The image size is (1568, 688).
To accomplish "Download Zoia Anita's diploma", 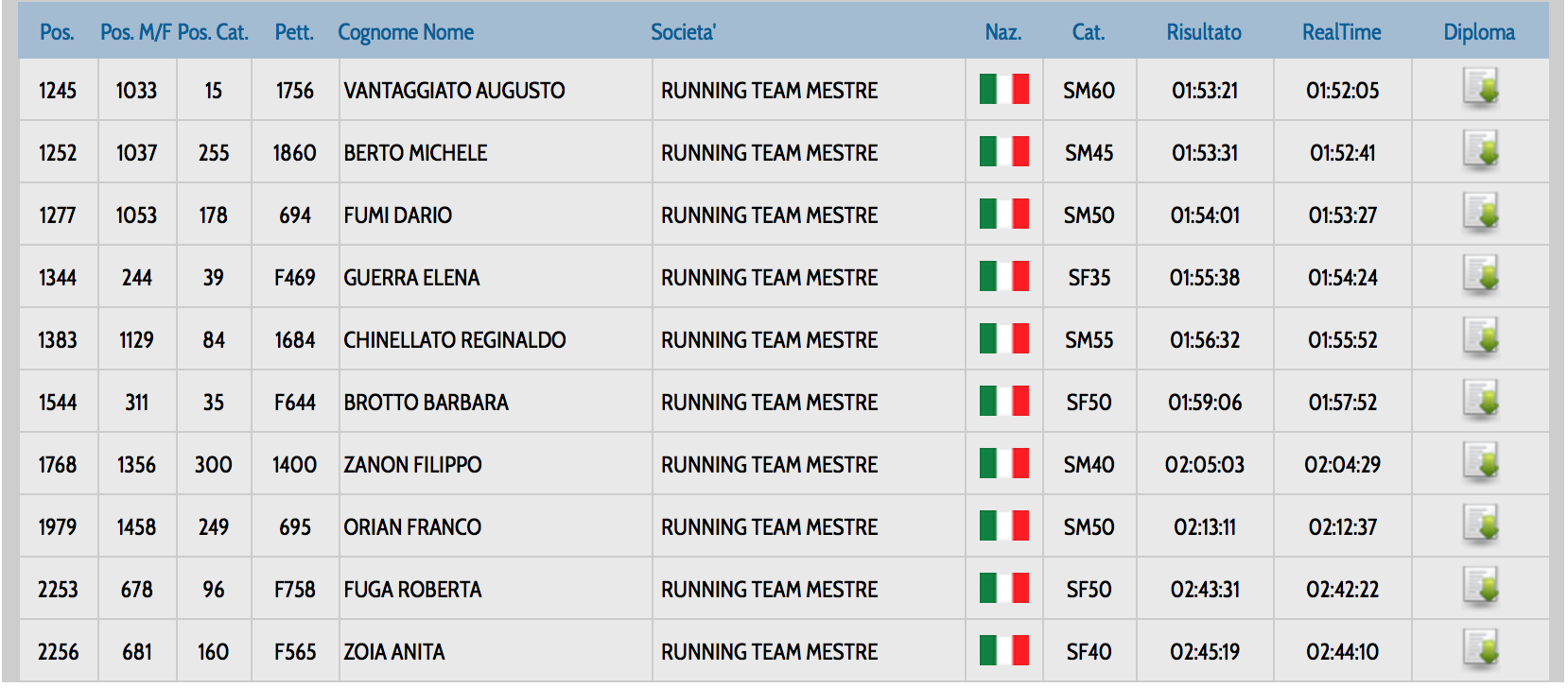I will pos(1480,648).
